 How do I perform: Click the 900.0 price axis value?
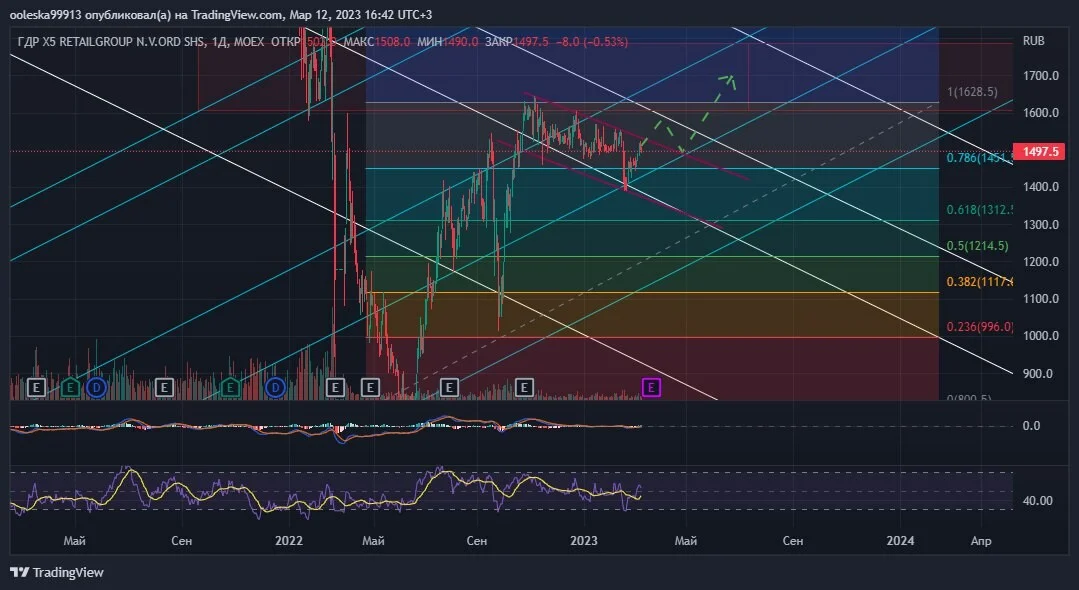pyautogui.click(x=1038, y=374)
